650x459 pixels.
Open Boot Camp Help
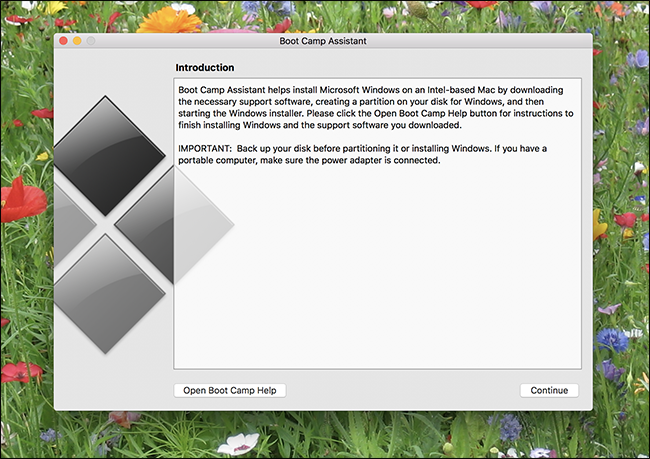point(230,390)
